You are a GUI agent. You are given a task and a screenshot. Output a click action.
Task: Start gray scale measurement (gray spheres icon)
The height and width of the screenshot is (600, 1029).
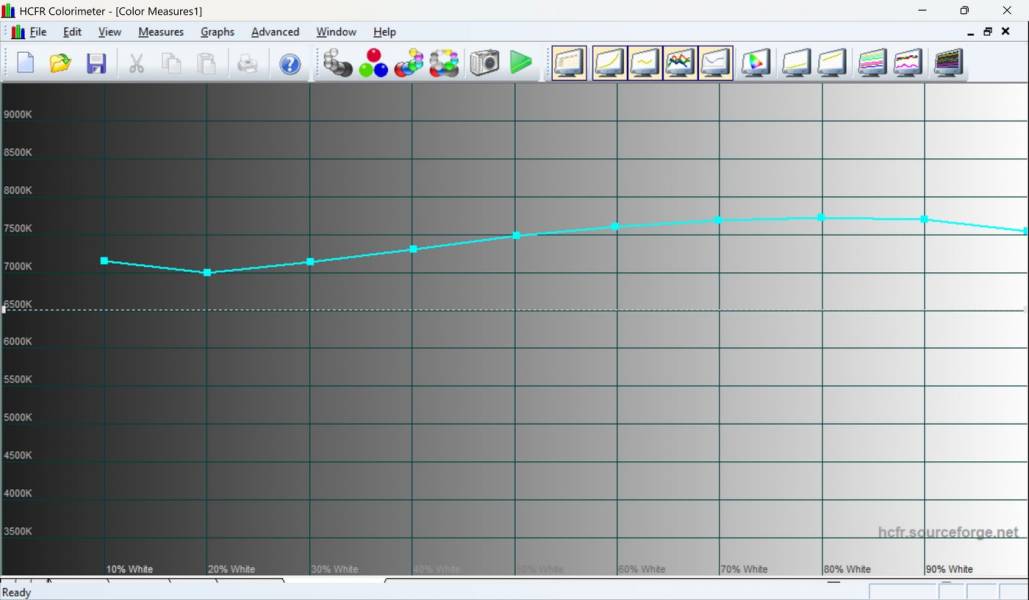coord(338,63)
